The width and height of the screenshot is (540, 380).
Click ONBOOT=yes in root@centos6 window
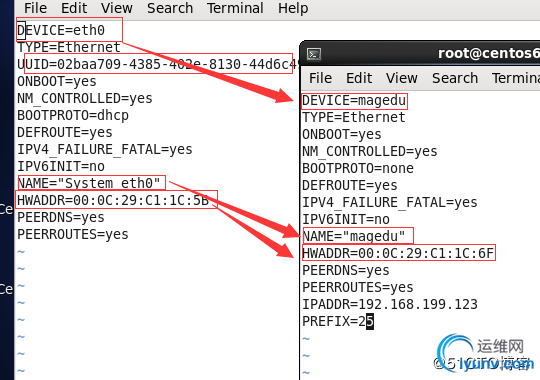click(342, 134)
